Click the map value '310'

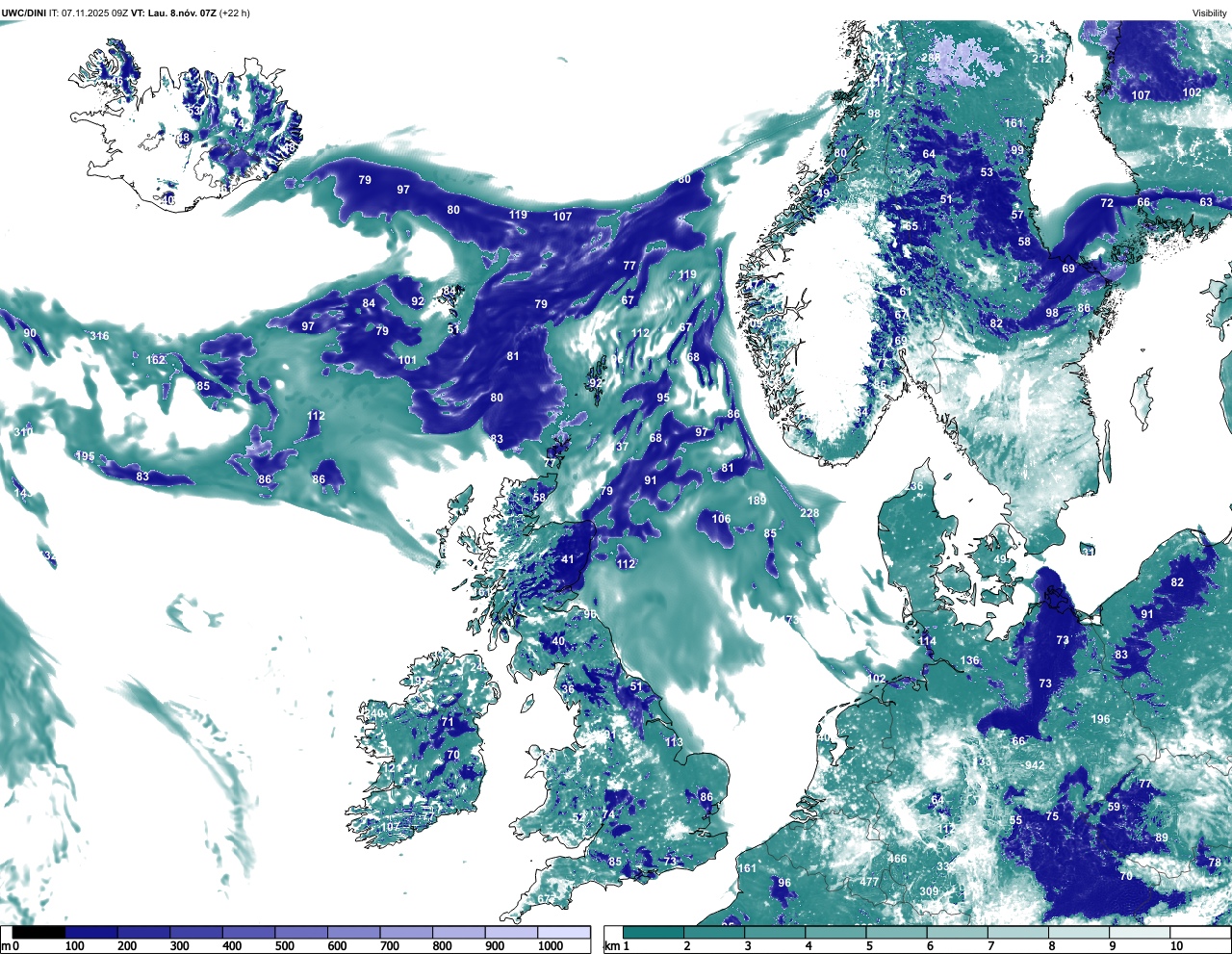(x=23, y=432)
